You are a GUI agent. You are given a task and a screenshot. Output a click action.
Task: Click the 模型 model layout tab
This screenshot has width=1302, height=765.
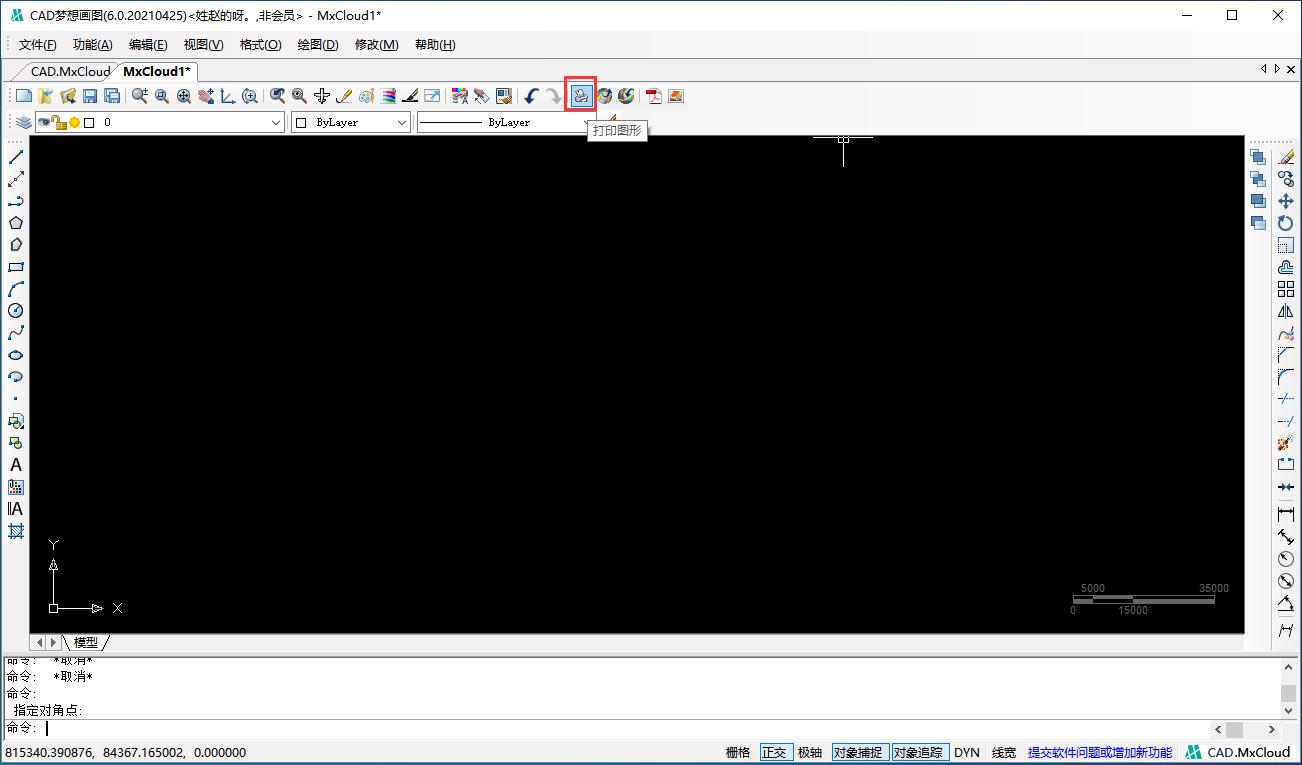point(86,642)
